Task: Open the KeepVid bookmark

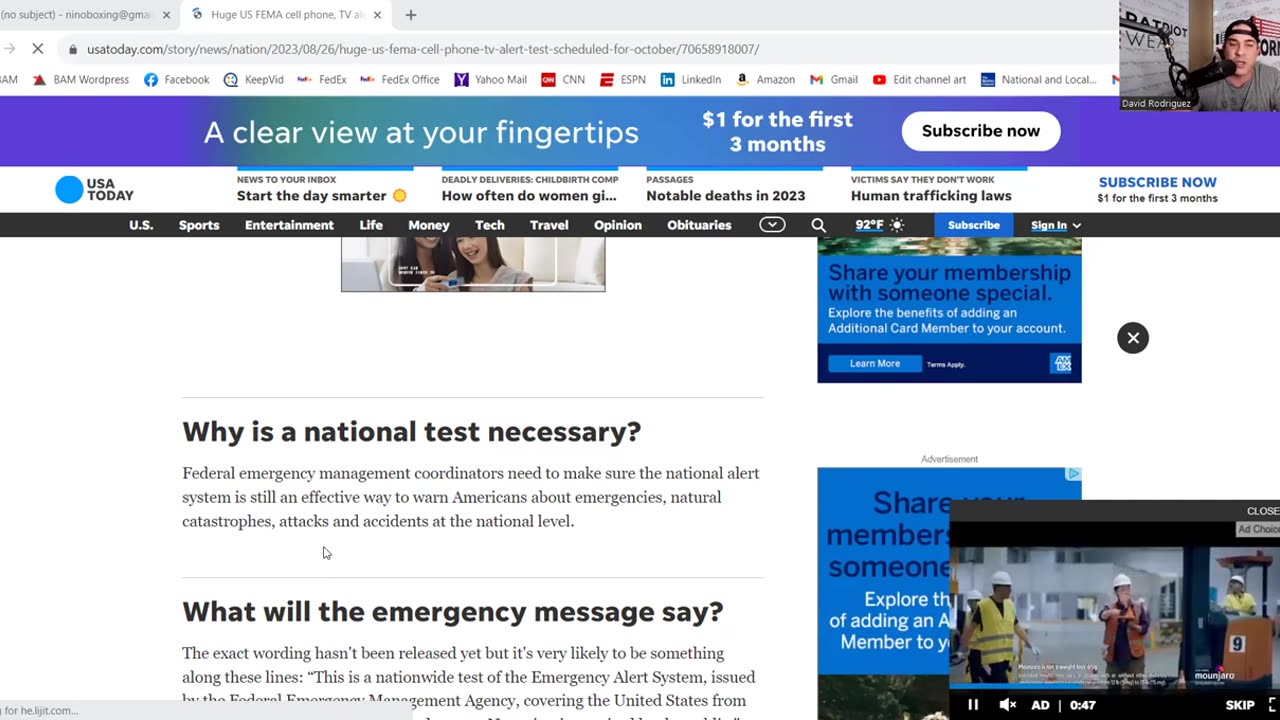Action: click(254, 79)
